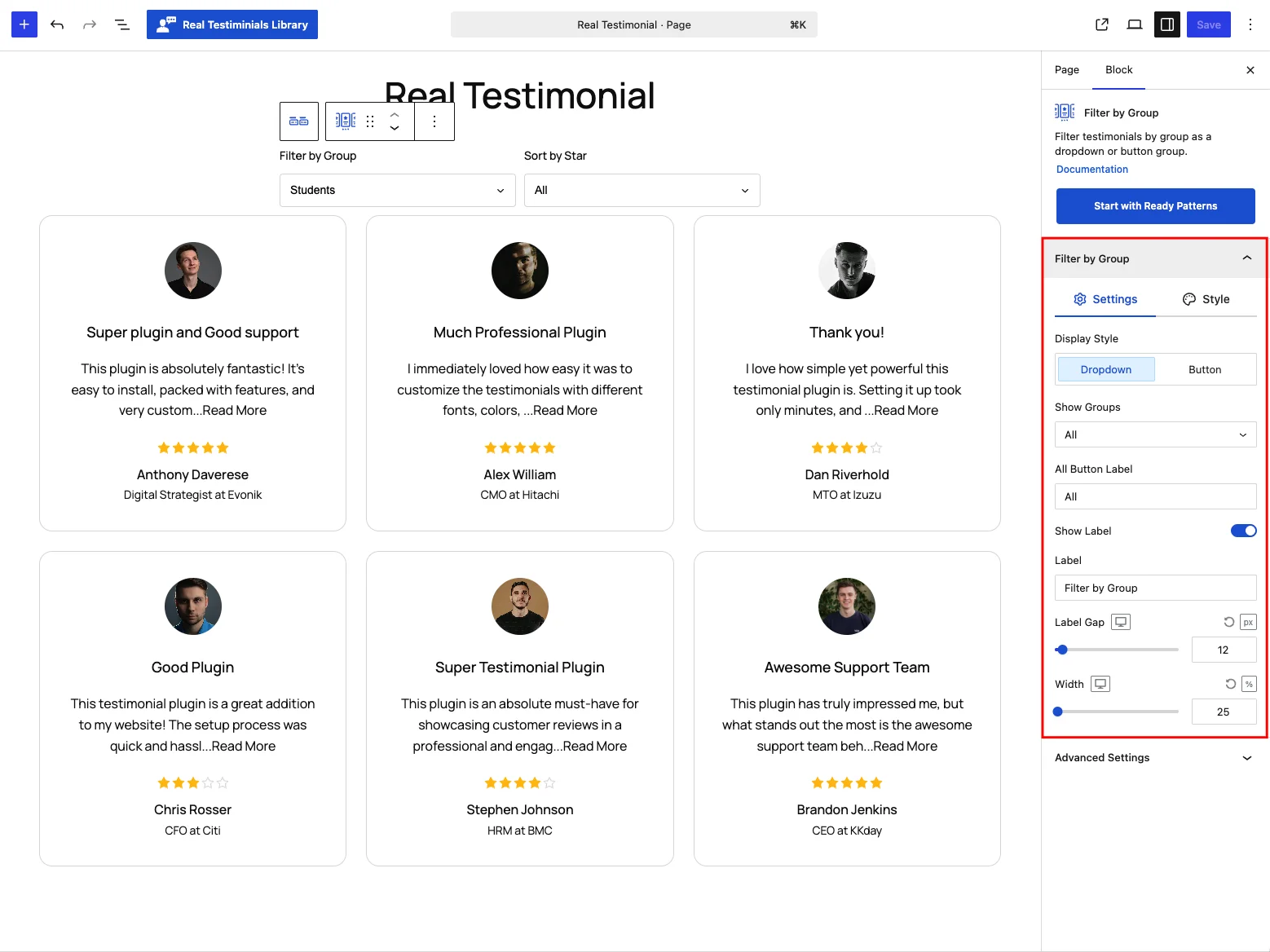Open the block inserter plus button
Viewport: 1270px width, 952px height.
24,24
